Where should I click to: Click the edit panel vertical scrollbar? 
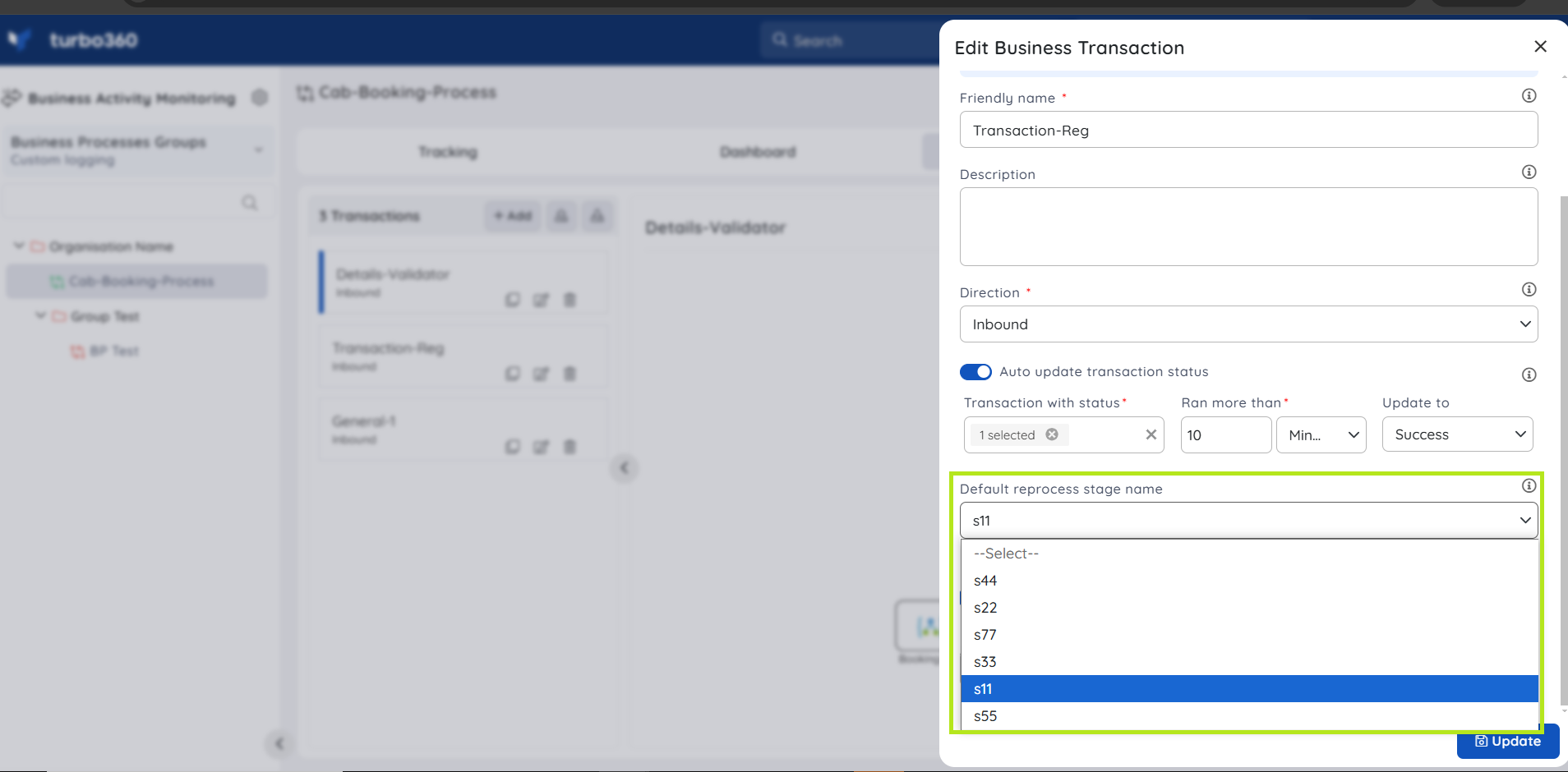[1564, 450]
